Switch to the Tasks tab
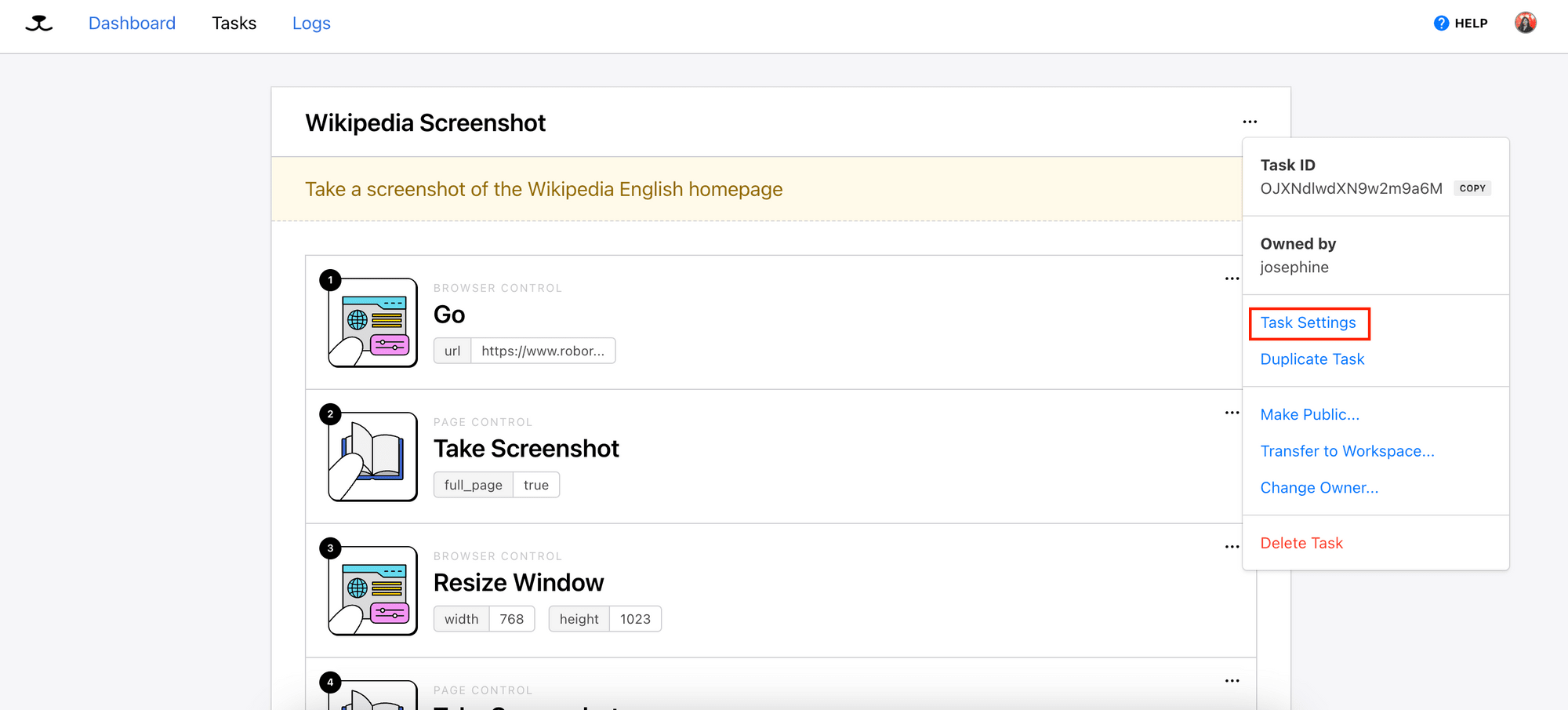 click(x=234, y=23)
